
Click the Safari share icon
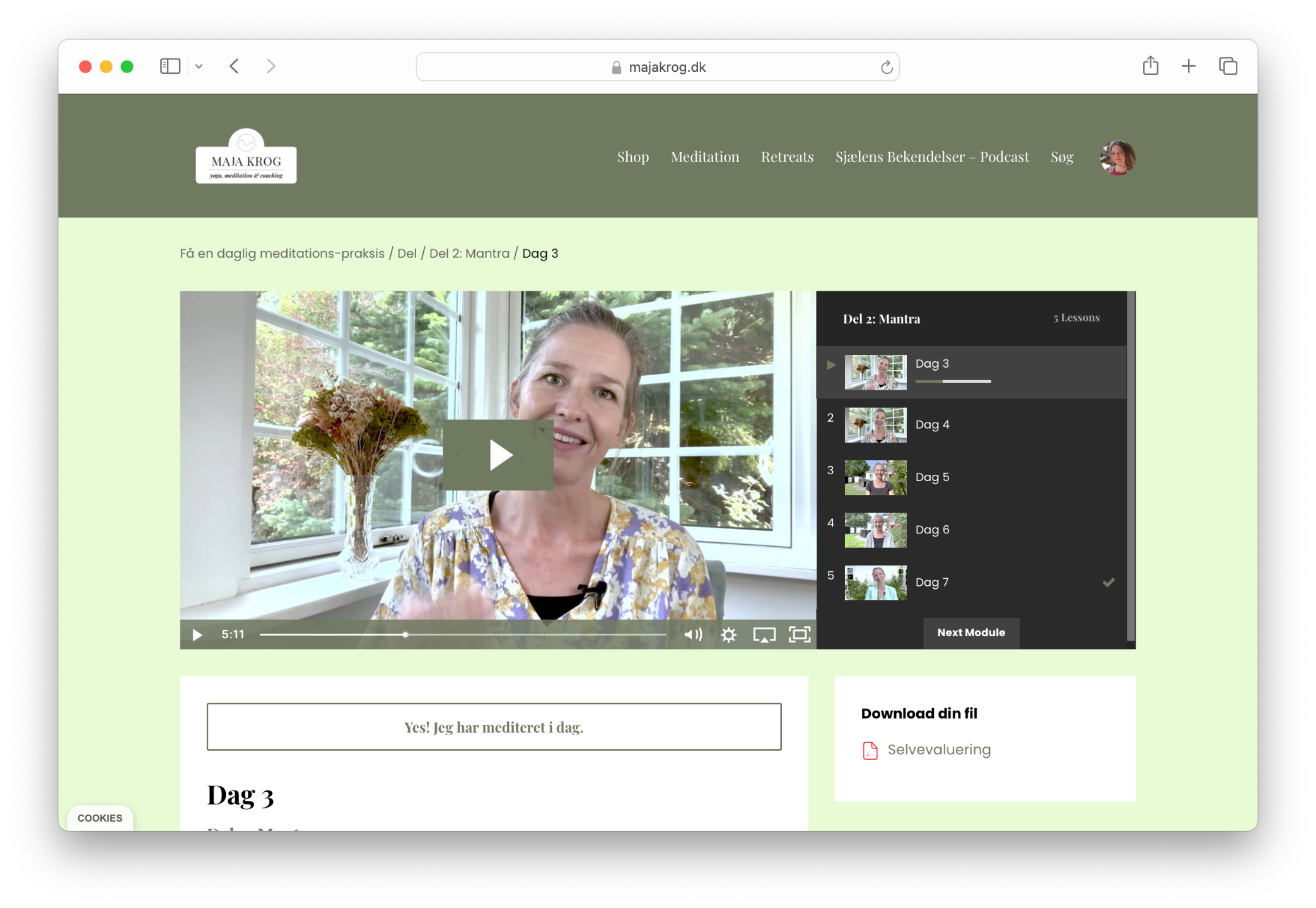[1150, 66]
